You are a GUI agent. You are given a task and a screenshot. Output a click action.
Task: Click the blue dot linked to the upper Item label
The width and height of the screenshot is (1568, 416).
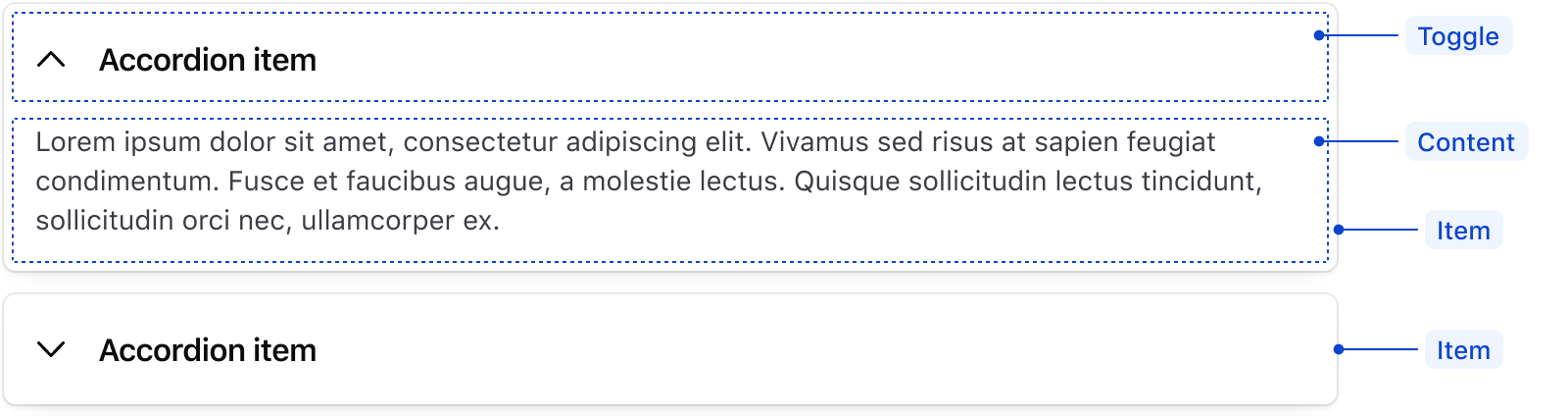coord(1339,230)
